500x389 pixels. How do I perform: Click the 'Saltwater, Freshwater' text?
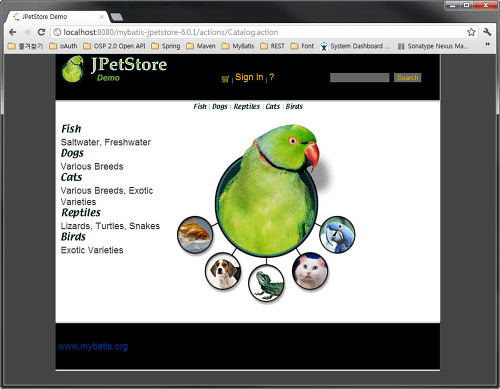[106, 142]
